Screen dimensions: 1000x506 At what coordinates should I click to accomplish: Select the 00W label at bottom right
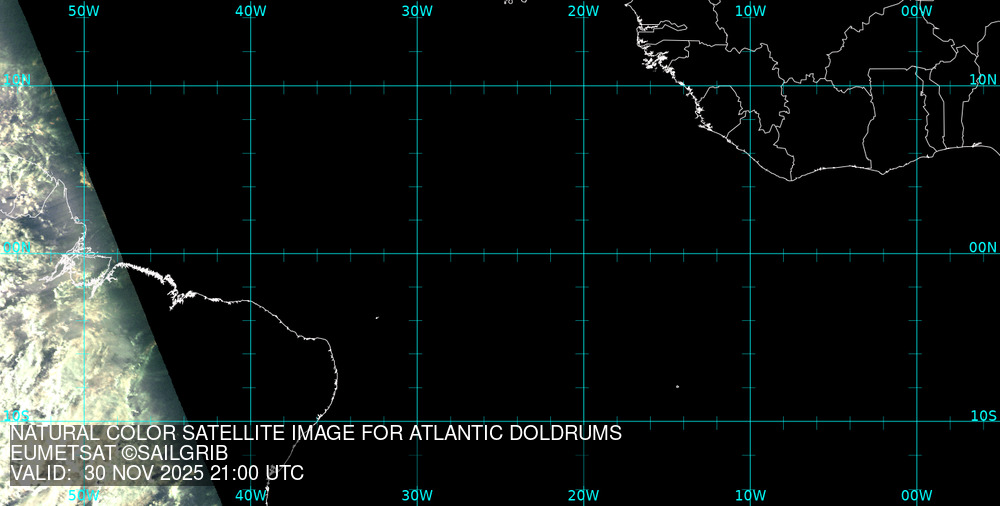[916, 495]
